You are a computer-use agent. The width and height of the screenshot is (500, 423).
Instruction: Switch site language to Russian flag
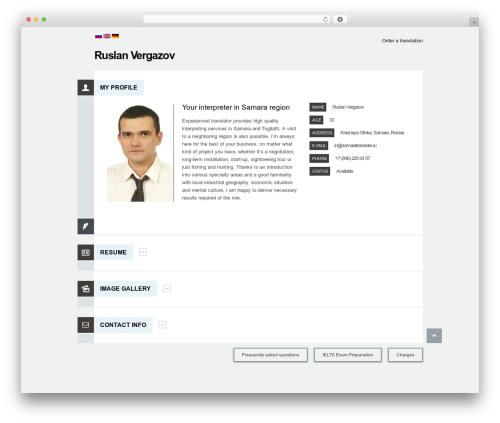tap(98, 36)
